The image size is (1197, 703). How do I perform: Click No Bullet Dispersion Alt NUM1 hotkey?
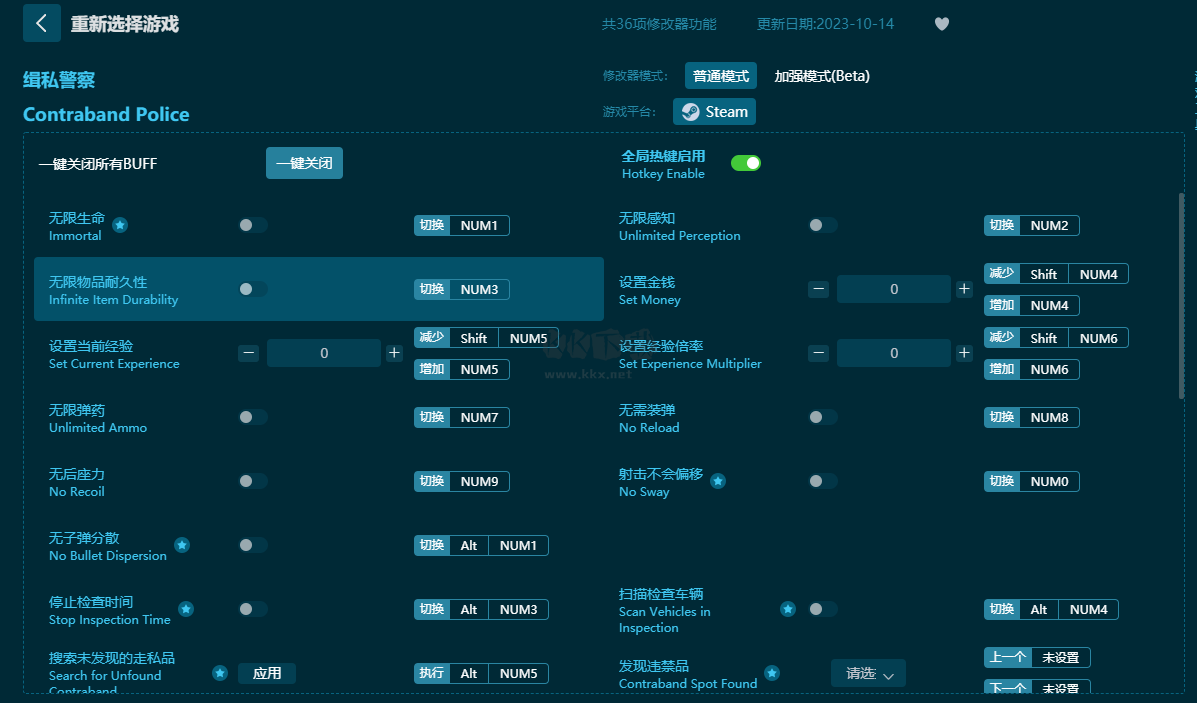pyautogui.click(x=481, y=545)
